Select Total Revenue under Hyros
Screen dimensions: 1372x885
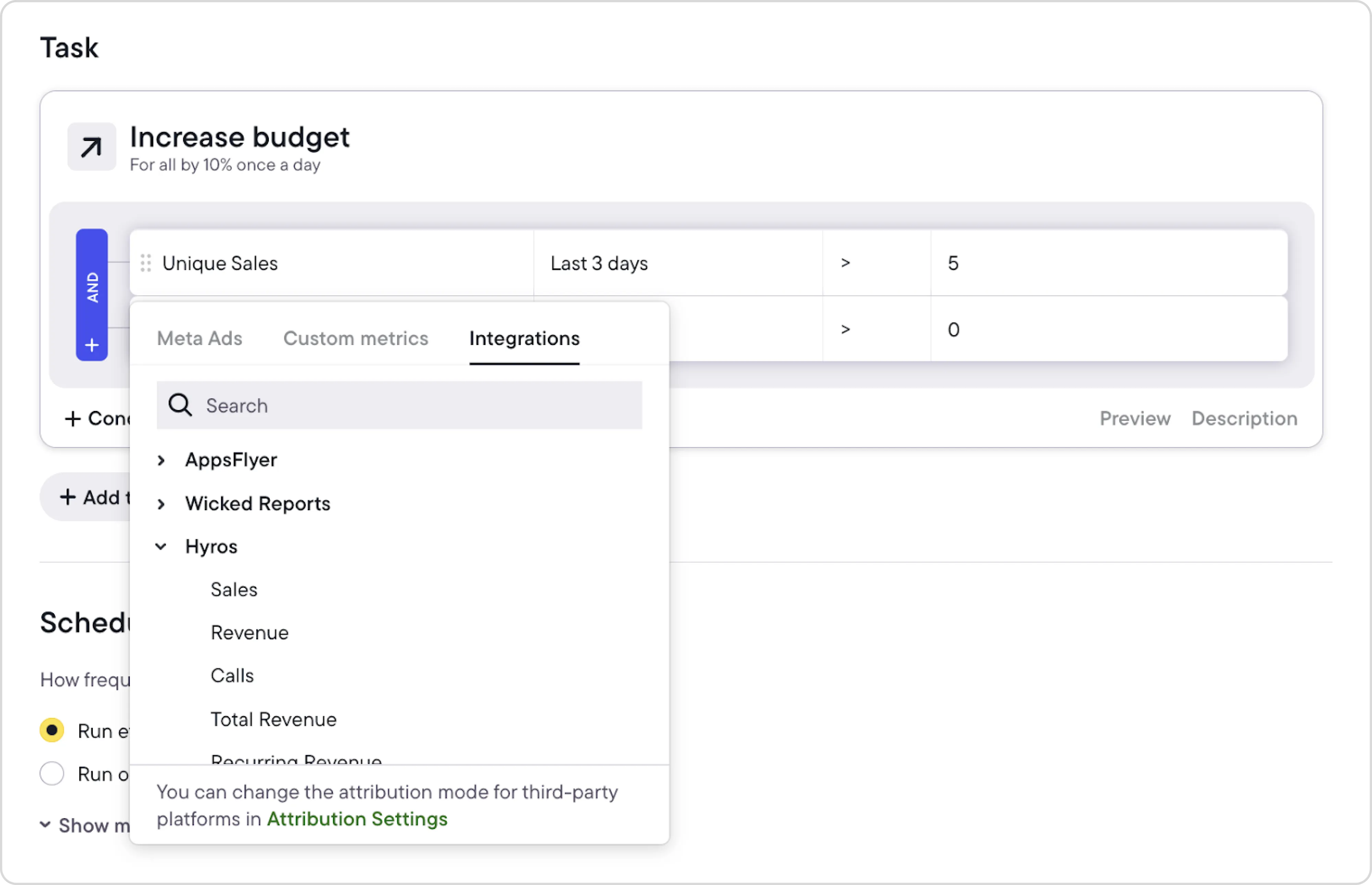click(x=273, y=720)
